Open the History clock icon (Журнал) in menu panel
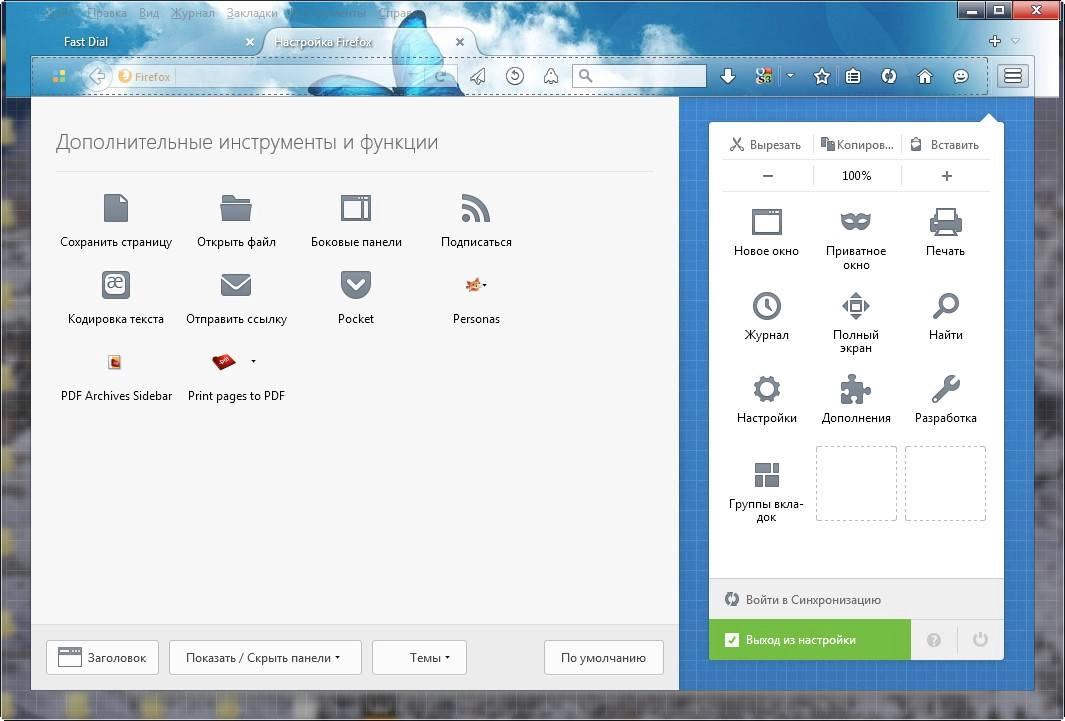The image size is (1065, 721). click(767, 306)
